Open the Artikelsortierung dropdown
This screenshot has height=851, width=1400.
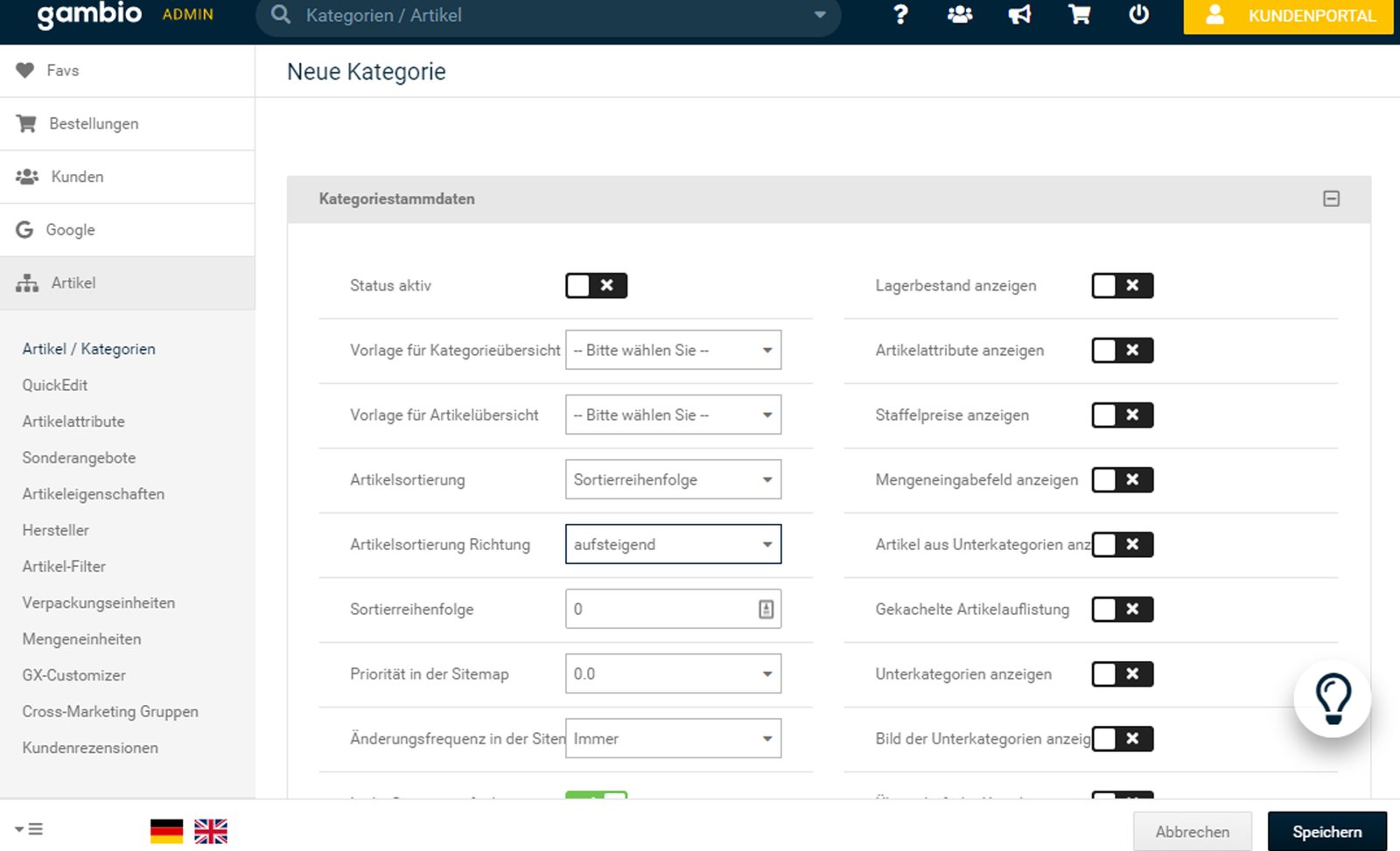click(x=673, y=480)
